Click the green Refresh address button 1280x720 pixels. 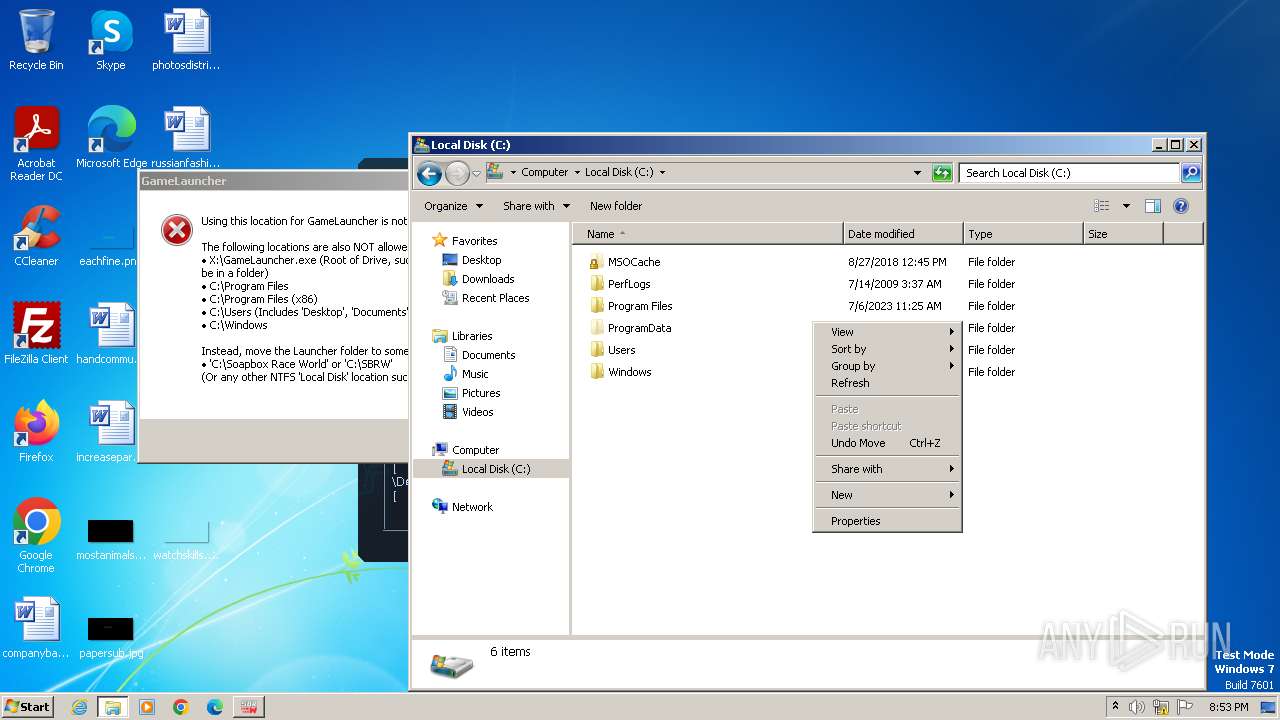click(942, 173)
